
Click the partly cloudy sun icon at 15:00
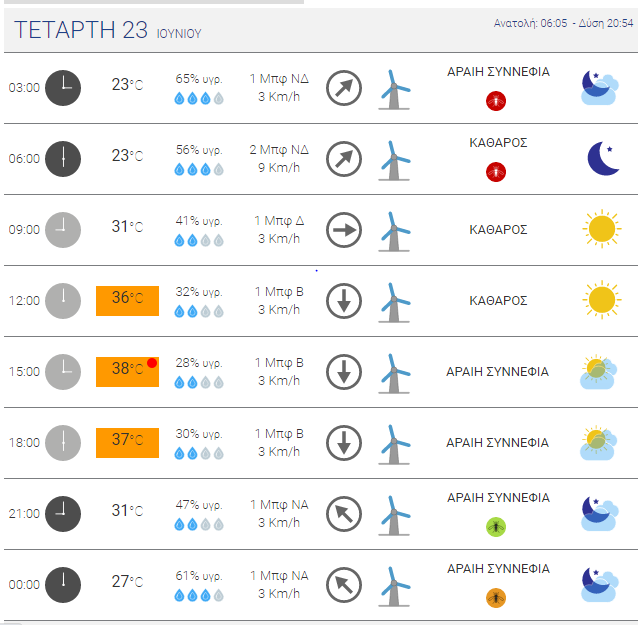(598, 372)
